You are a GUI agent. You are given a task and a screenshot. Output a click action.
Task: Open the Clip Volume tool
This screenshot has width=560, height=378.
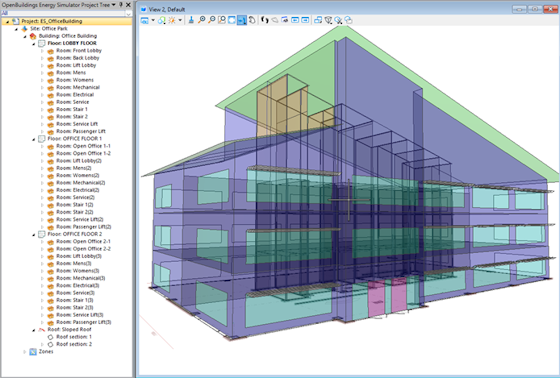328,20
